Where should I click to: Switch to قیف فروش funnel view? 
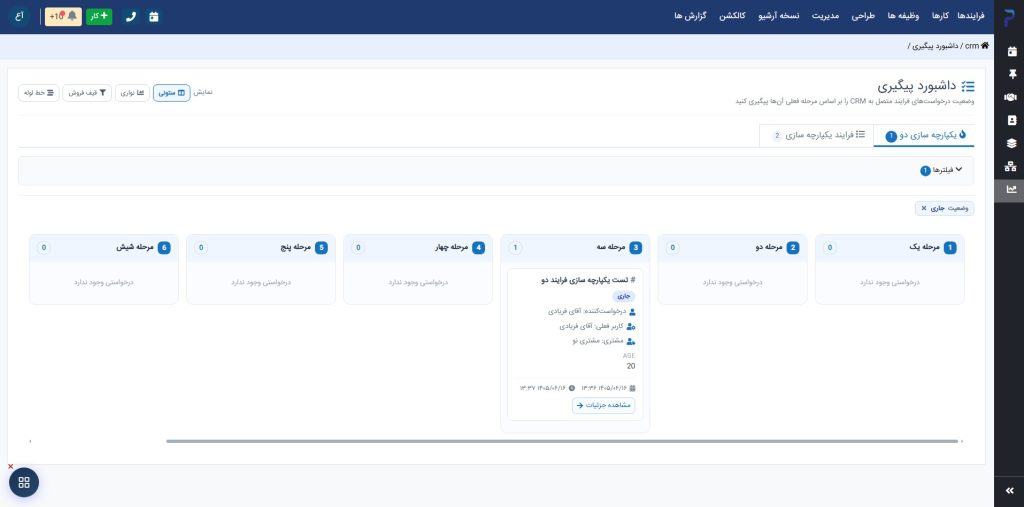[x=87, y=93]
